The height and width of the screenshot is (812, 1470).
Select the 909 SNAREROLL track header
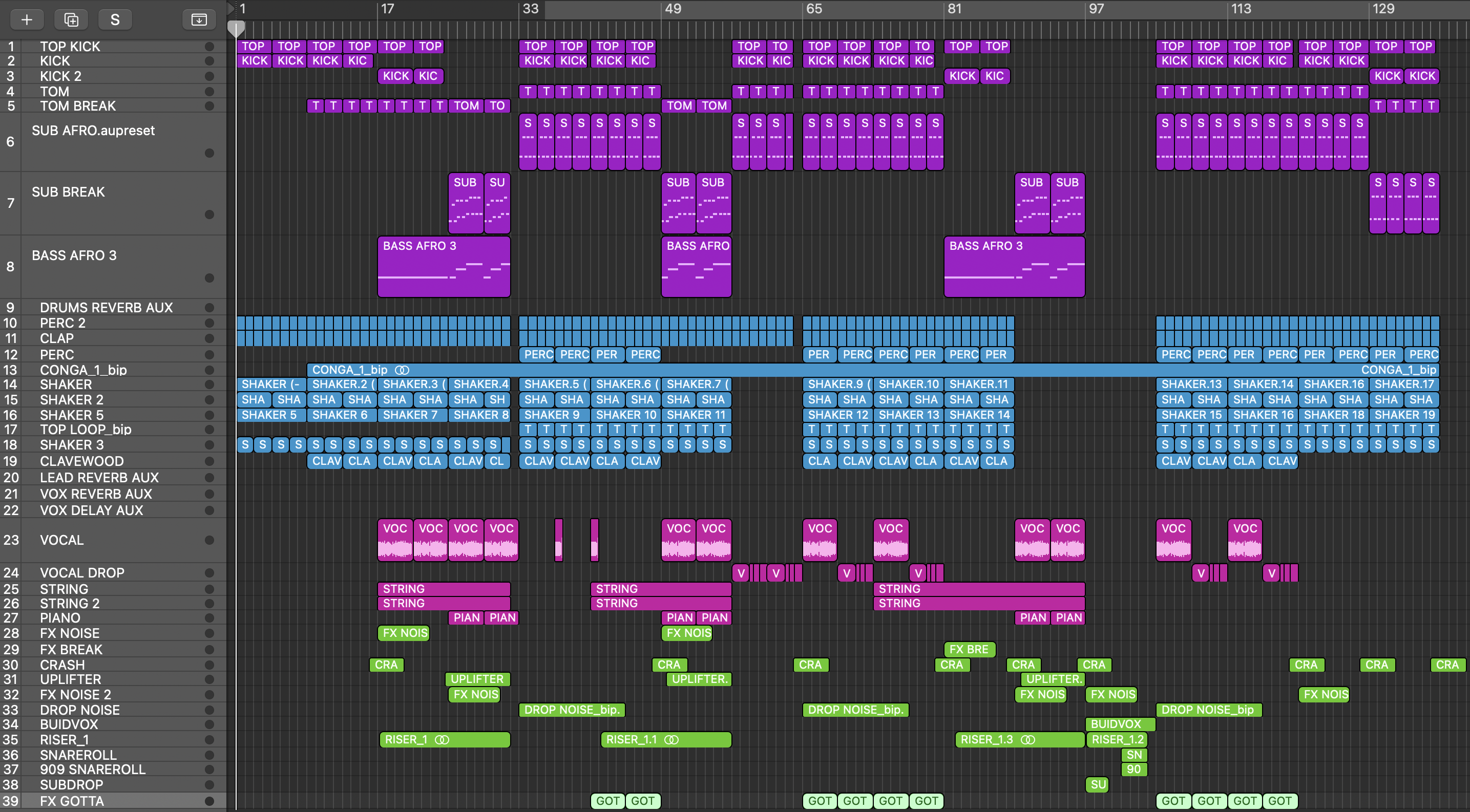pos(113,769)
